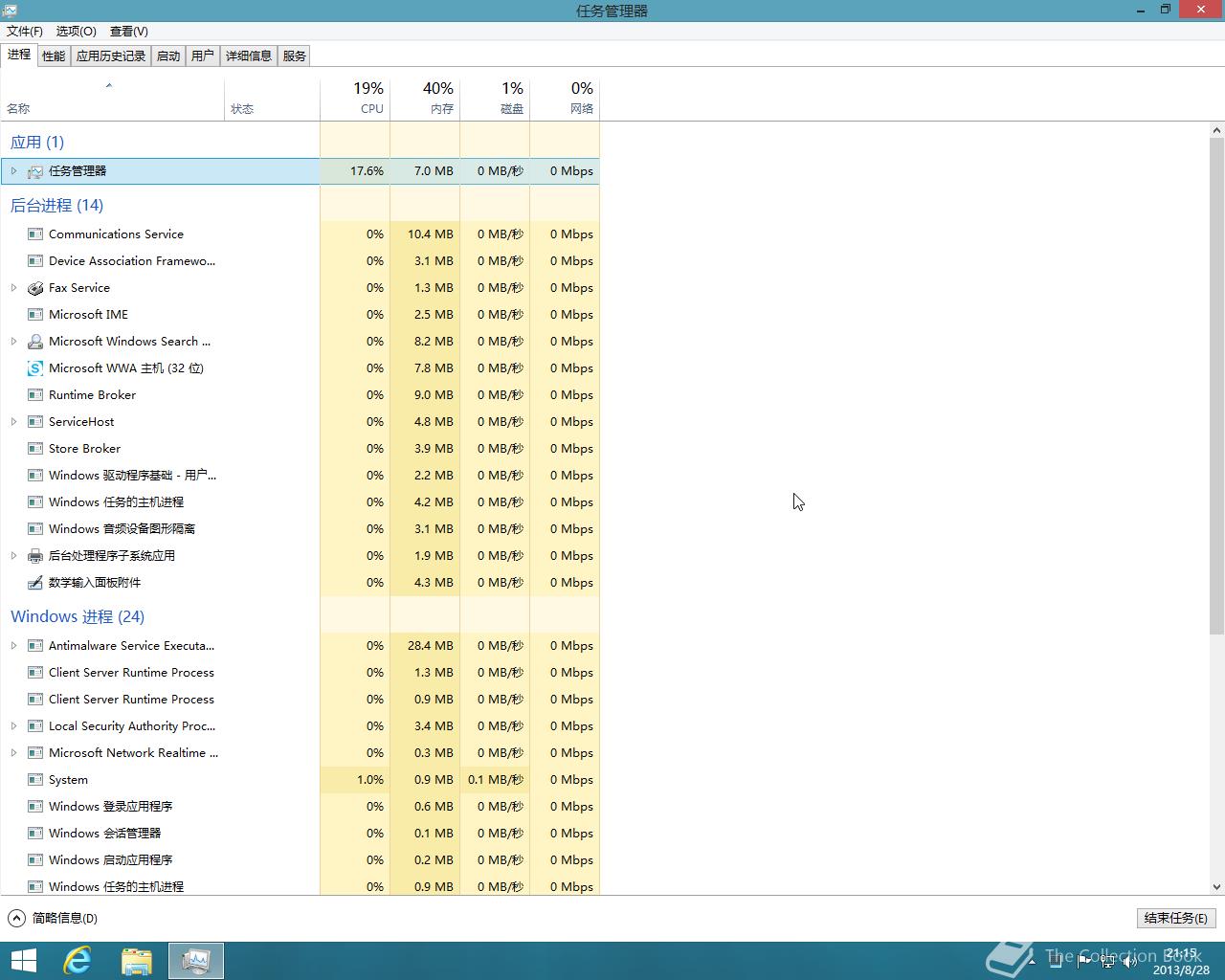Launch Internet Explorer from the taskbar
Screen dimensions: 1225x980
pyautogui.click(x=78, y=961)
